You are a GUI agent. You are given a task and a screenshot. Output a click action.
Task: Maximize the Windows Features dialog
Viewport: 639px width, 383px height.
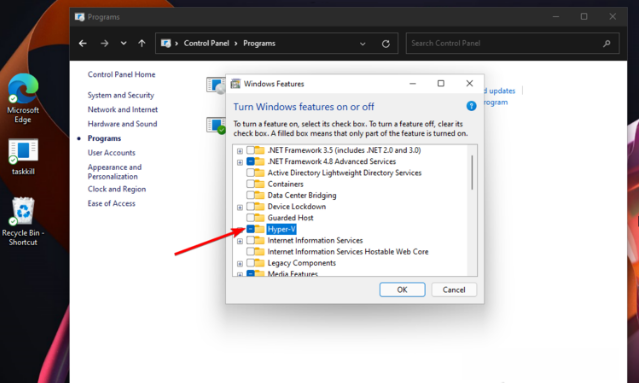441,84
